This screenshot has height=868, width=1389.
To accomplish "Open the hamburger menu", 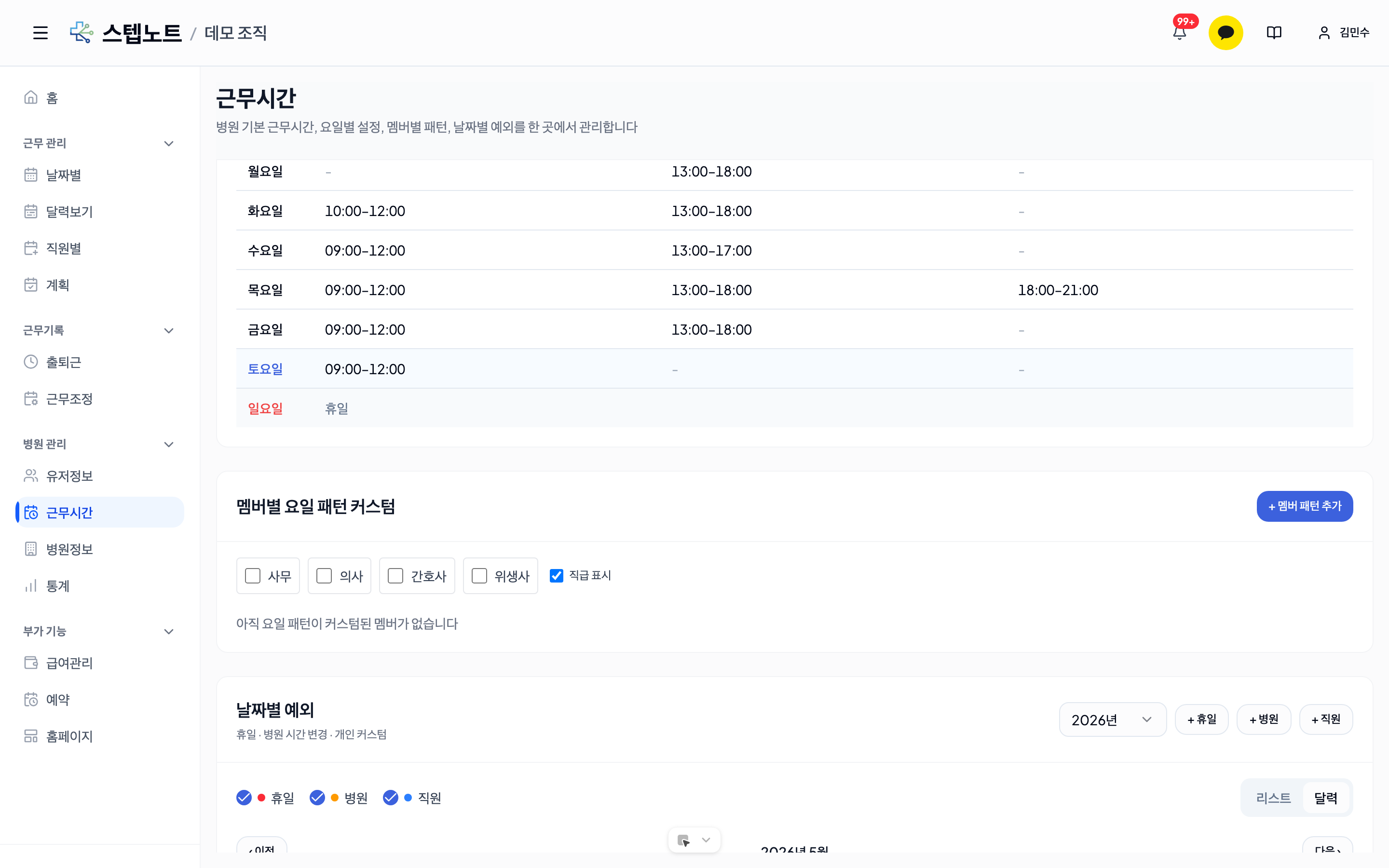I will [x=40, y=33].
